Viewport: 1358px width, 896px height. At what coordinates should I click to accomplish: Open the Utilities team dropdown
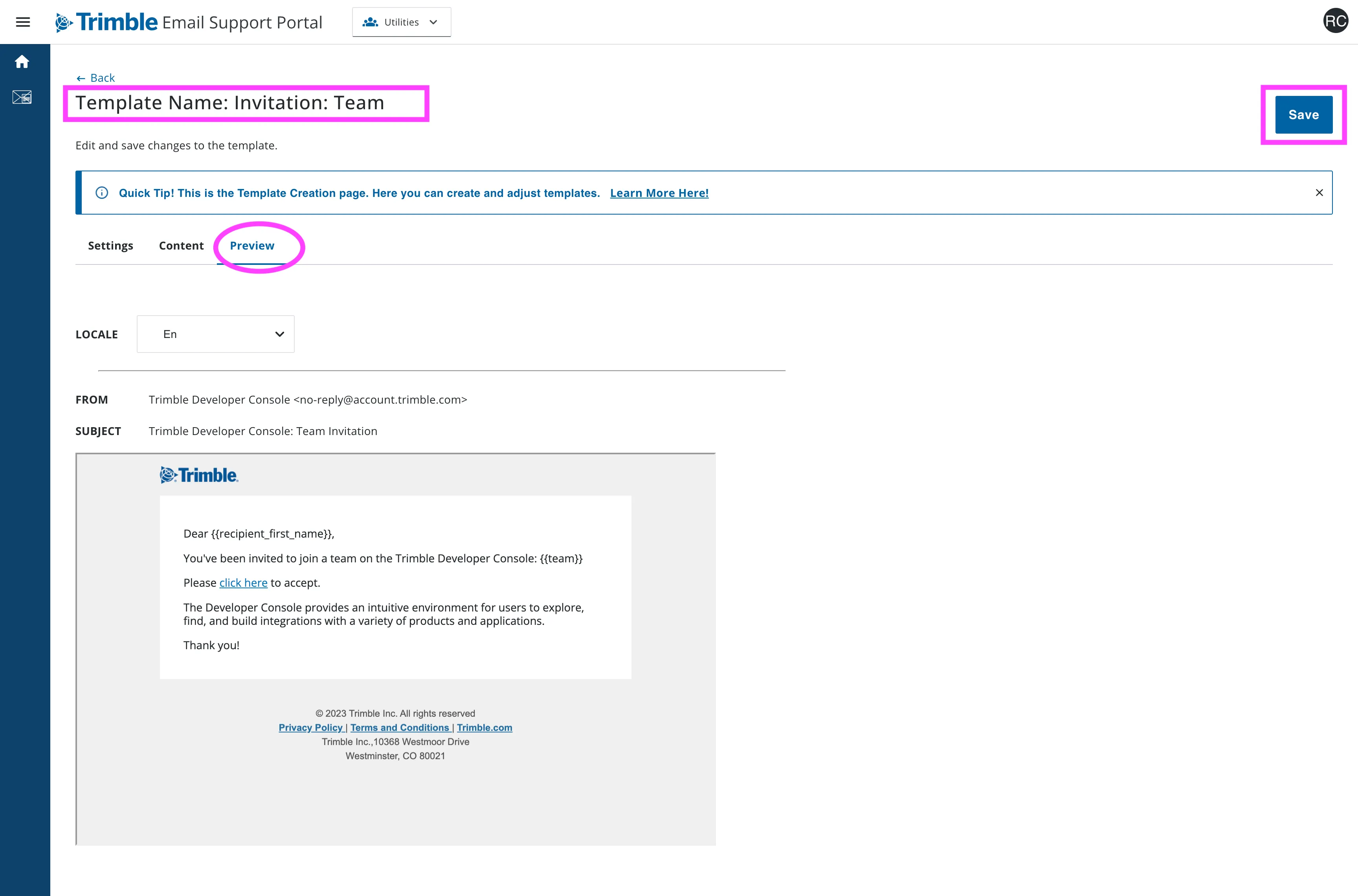401,22
